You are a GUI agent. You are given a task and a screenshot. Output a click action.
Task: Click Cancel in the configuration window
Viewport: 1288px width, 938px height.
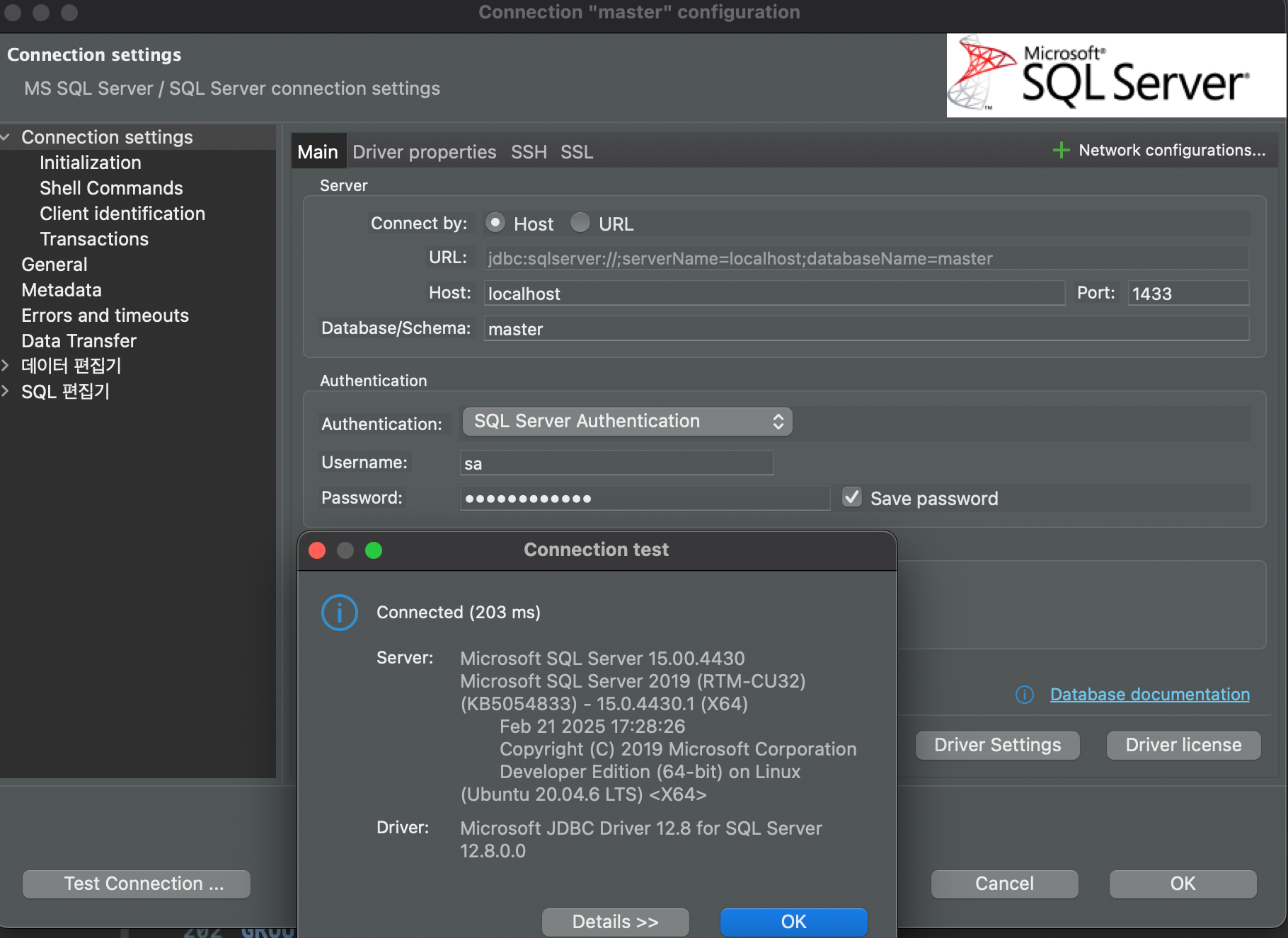[1005, 884]
